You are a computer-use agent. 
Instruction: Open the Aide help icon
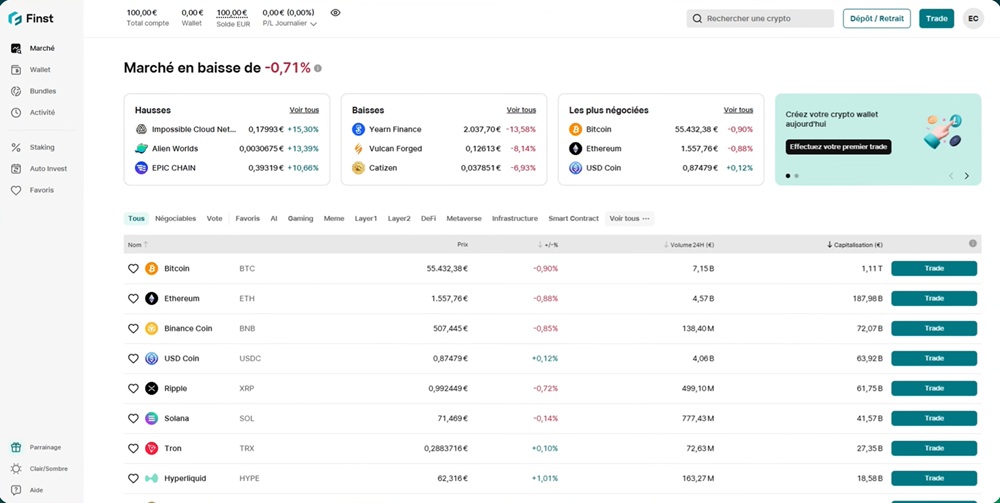click(x=16, y=490)
